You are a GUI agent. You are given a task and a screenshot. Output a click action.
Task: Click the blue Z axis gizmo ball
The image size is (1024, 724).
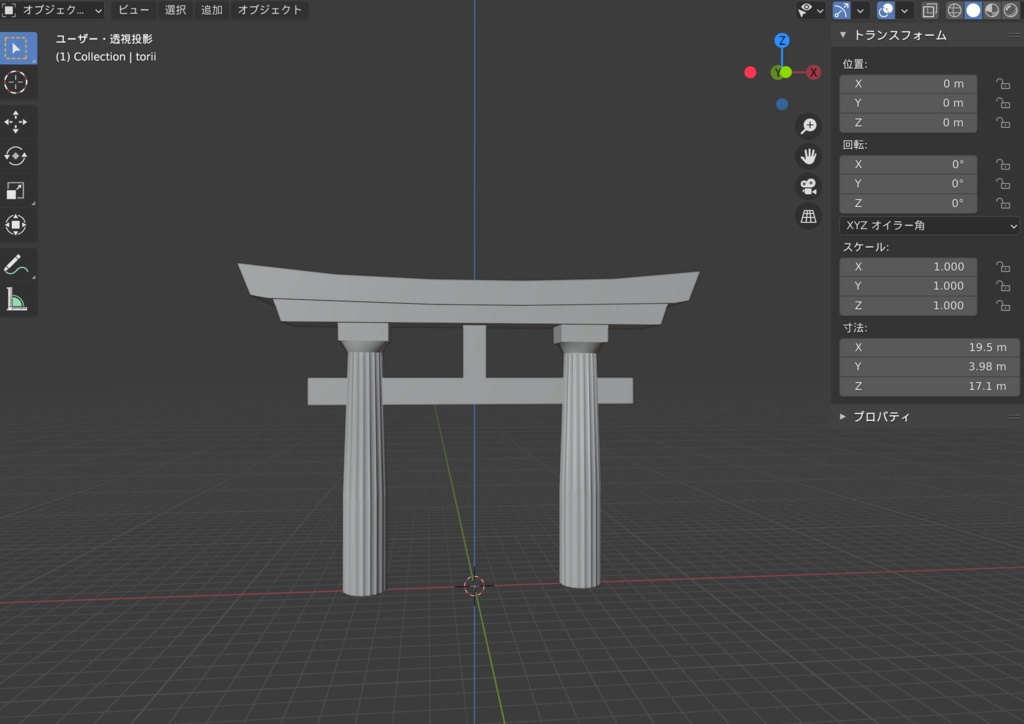[x=782, y=40]
